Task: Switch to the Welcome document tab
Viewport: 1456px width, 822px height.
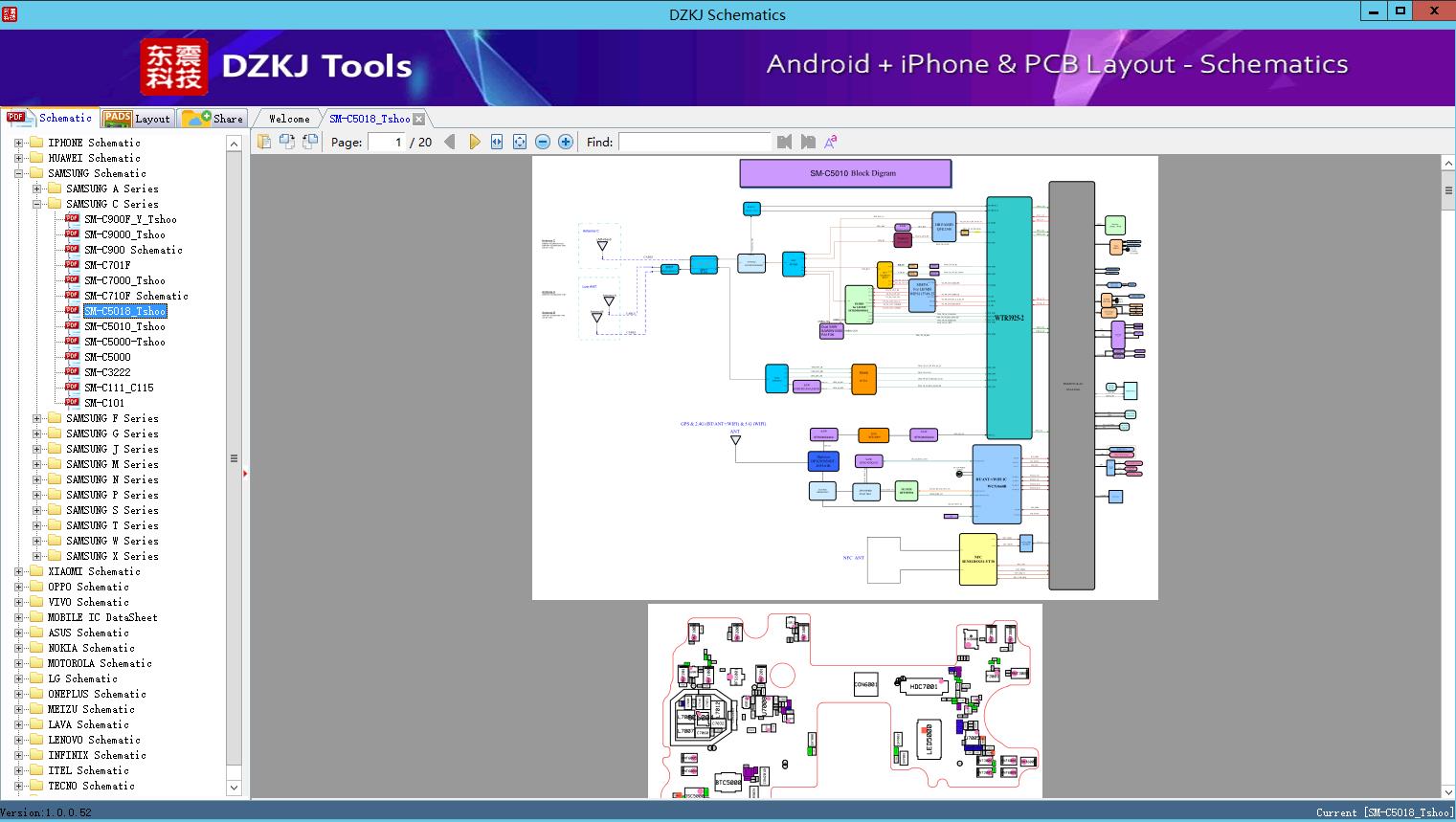Action: 289,119
